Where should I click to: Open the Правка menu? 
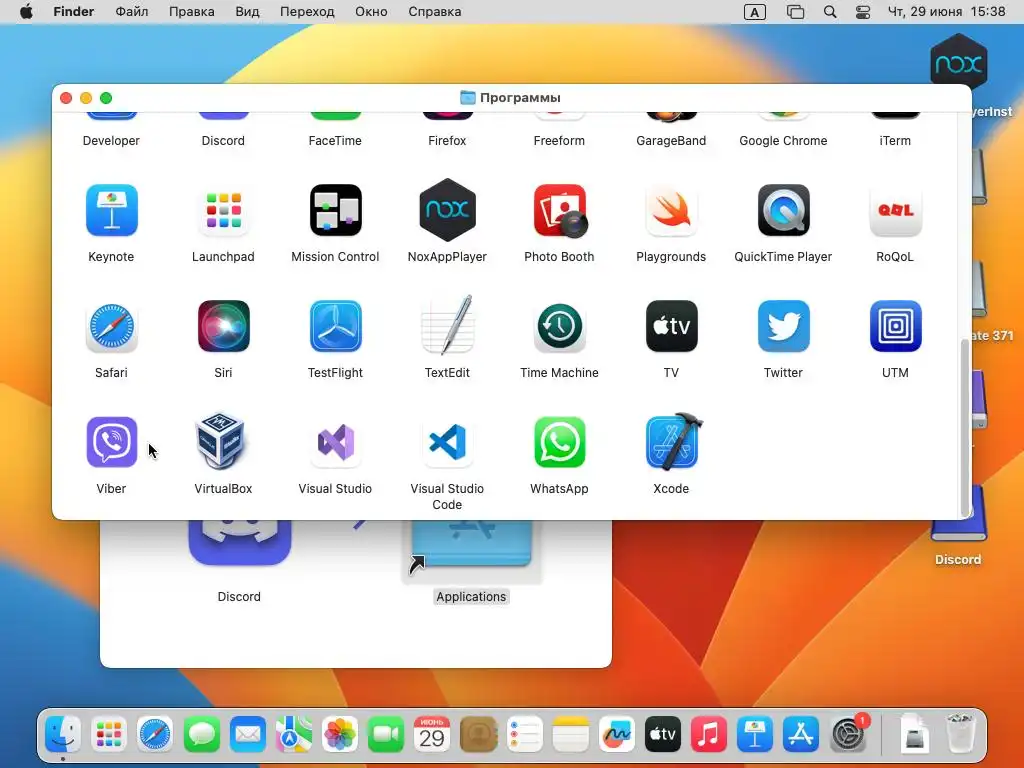191,12
